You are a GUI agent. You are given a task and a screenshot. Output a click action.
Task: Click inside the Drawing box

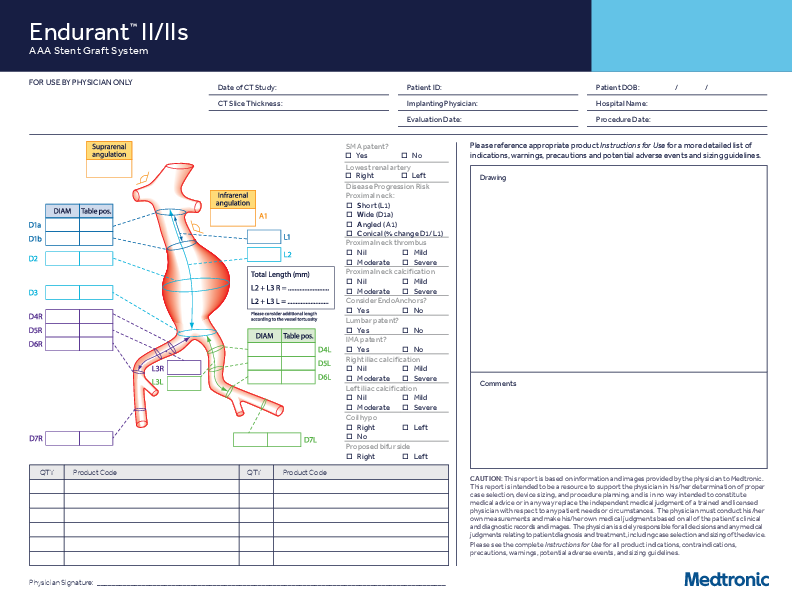click(619, 269)
